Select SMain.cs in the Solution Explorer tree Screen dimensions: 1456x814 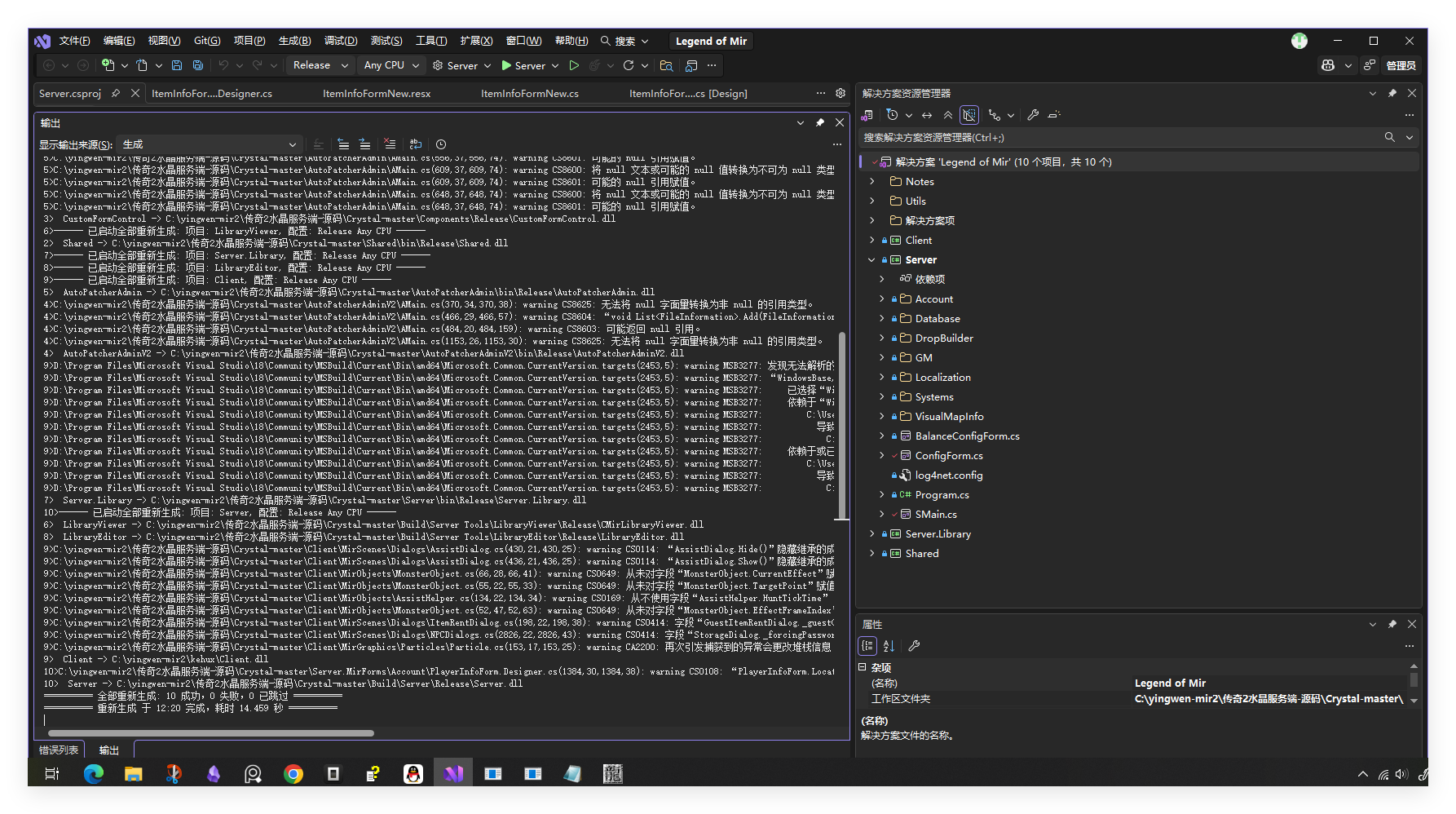click(x=936, y=515)
